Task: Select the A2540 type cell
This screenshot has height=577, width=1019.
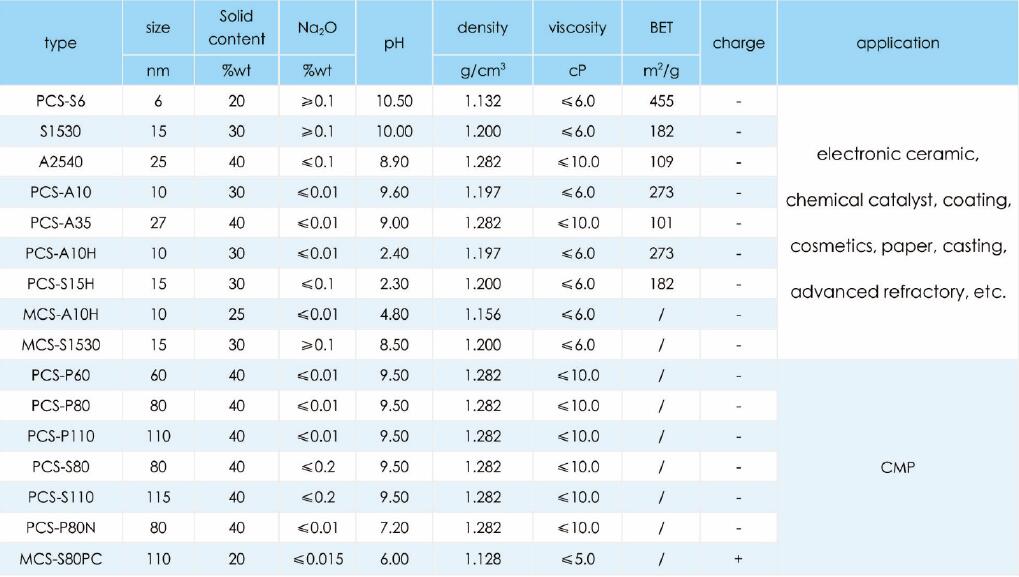Action: (60, 162)
